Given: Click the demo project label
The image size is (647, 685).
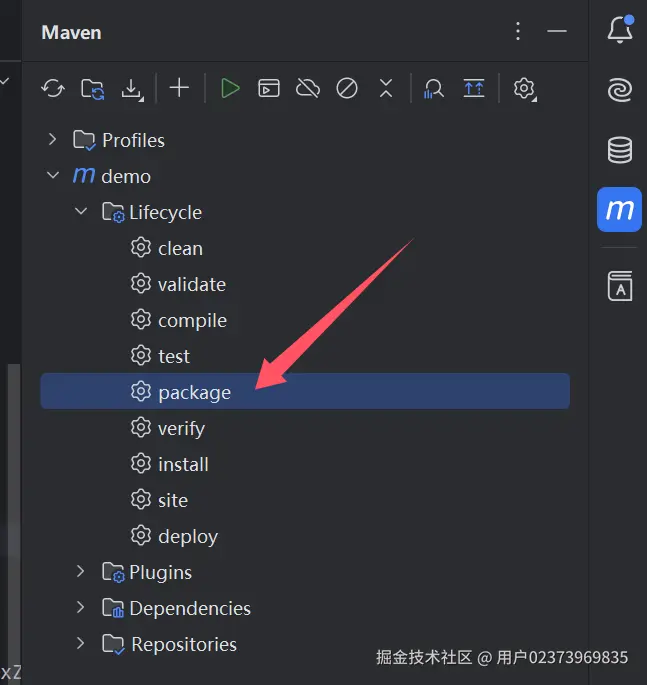Looking at the screenshot, I should tap(126, 176).
